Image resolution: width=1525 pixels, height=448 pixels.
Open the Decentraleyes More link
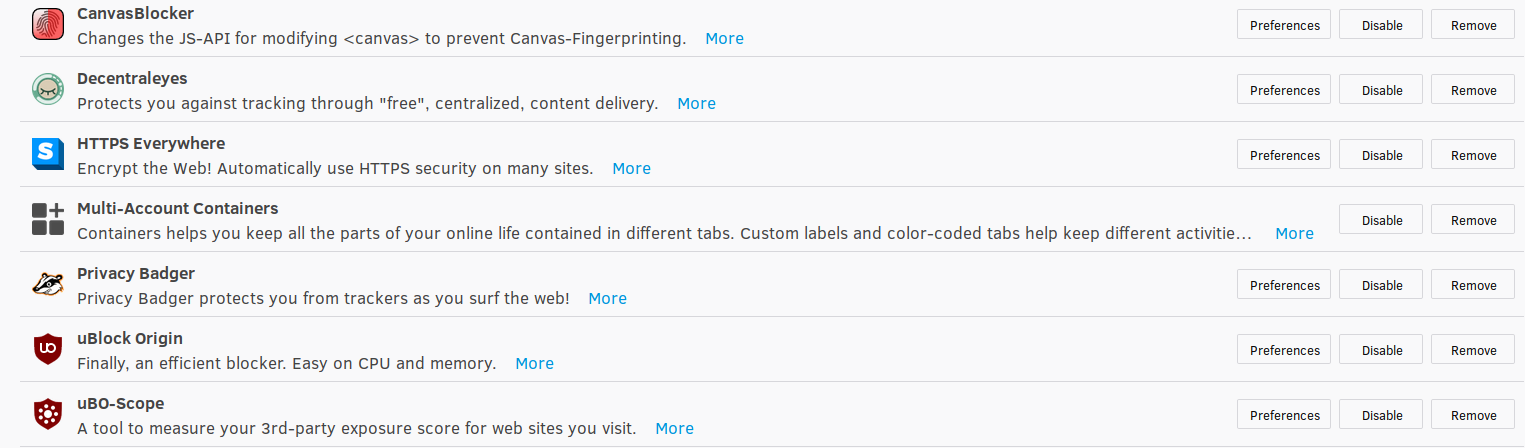pos(696,103)
